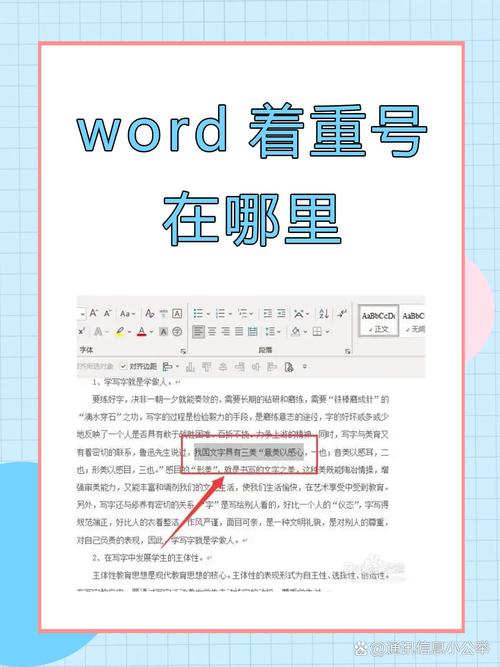Select the Justify alignment icon
The image size is (500, 667).
(x=239, y=331)
